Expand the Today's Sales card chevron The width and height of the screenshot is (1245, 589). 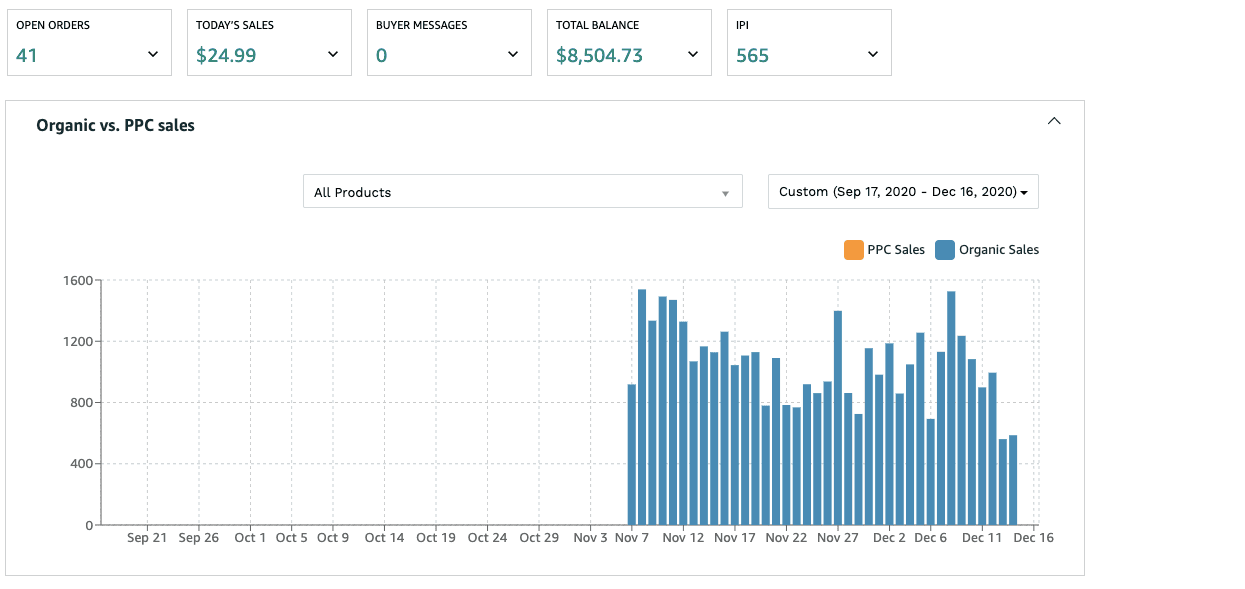coord(333,55)
